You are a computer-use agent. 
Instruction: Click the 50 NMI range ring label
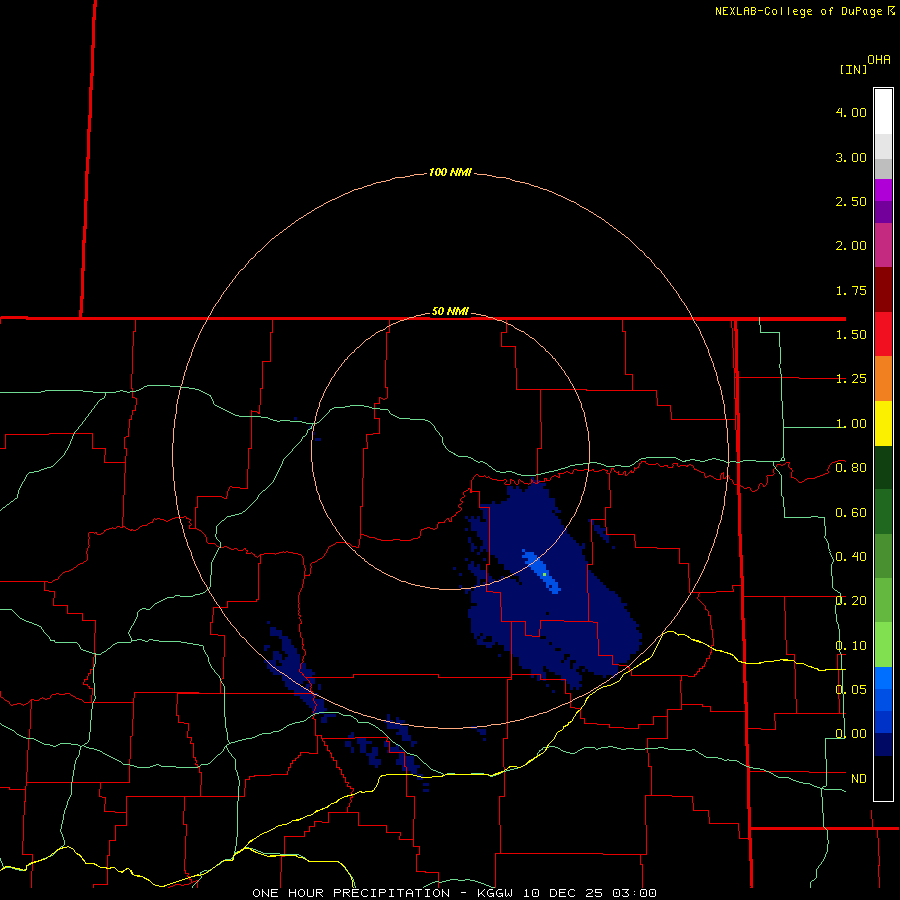(450, 311)
